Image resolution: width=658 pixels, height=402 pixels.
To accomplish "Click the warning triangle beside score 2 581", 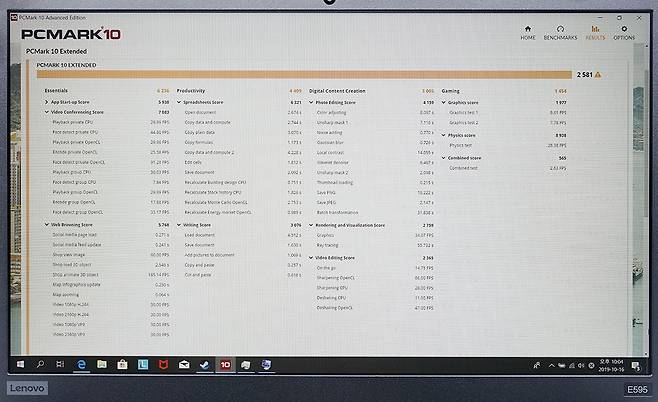I will pos(598,75).
